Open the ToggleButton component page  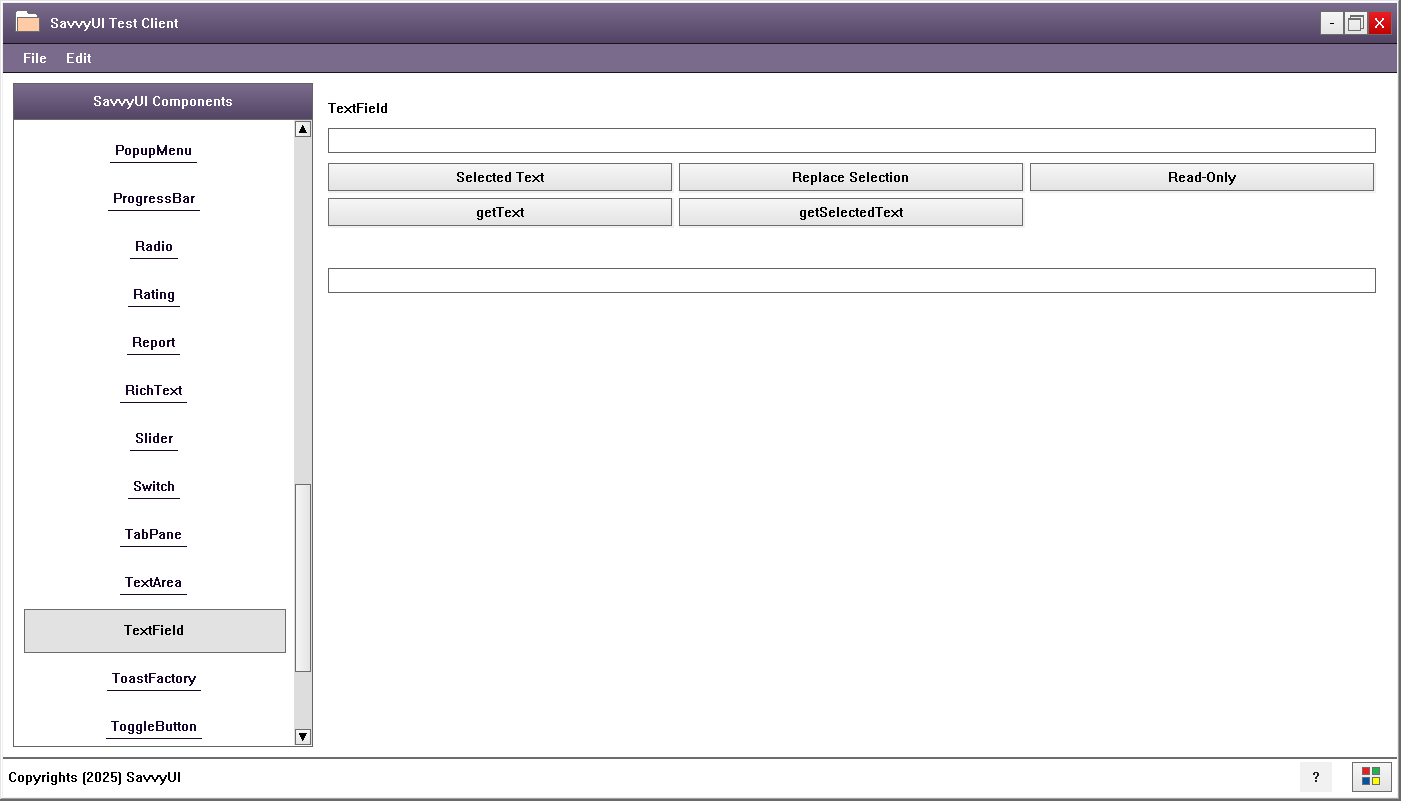[x=153, y=727]
